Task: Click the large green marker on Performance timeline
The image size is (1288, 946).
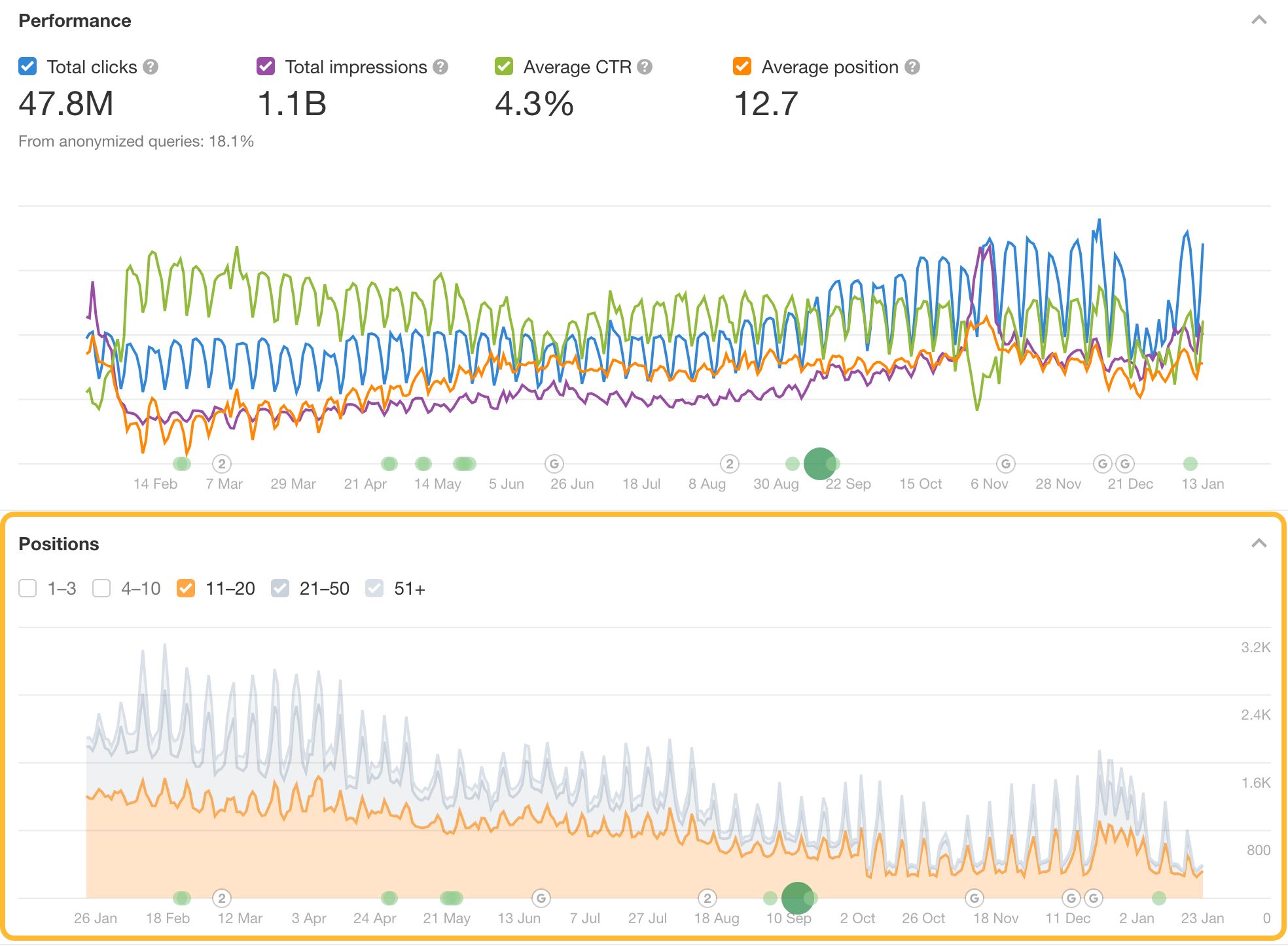Action: [819, 464]
